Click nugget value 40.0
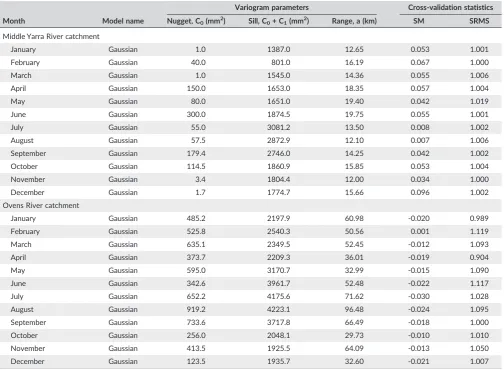Screen dimensions: 504x370 tap(198, 62)
